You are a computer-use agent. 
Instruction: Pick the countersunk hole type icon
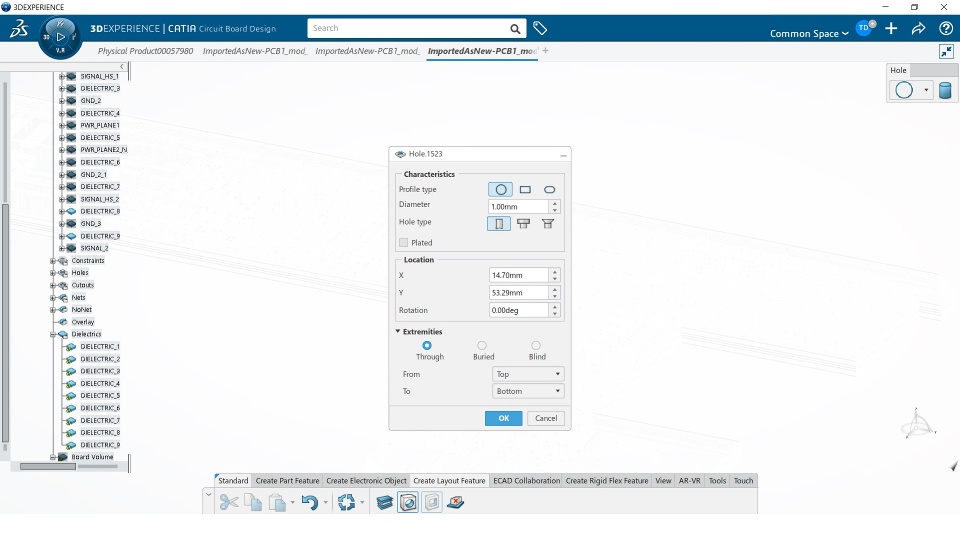point(548,224)
